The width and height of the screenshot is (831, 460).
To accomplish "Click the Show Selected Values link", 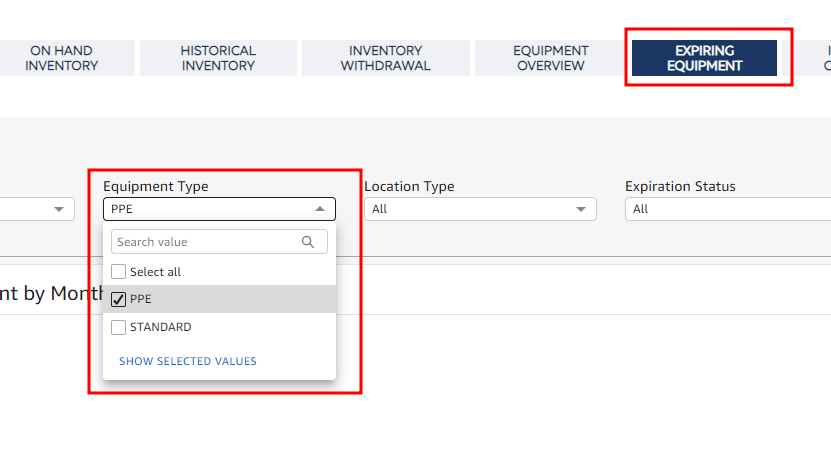I will coord(188,361).
